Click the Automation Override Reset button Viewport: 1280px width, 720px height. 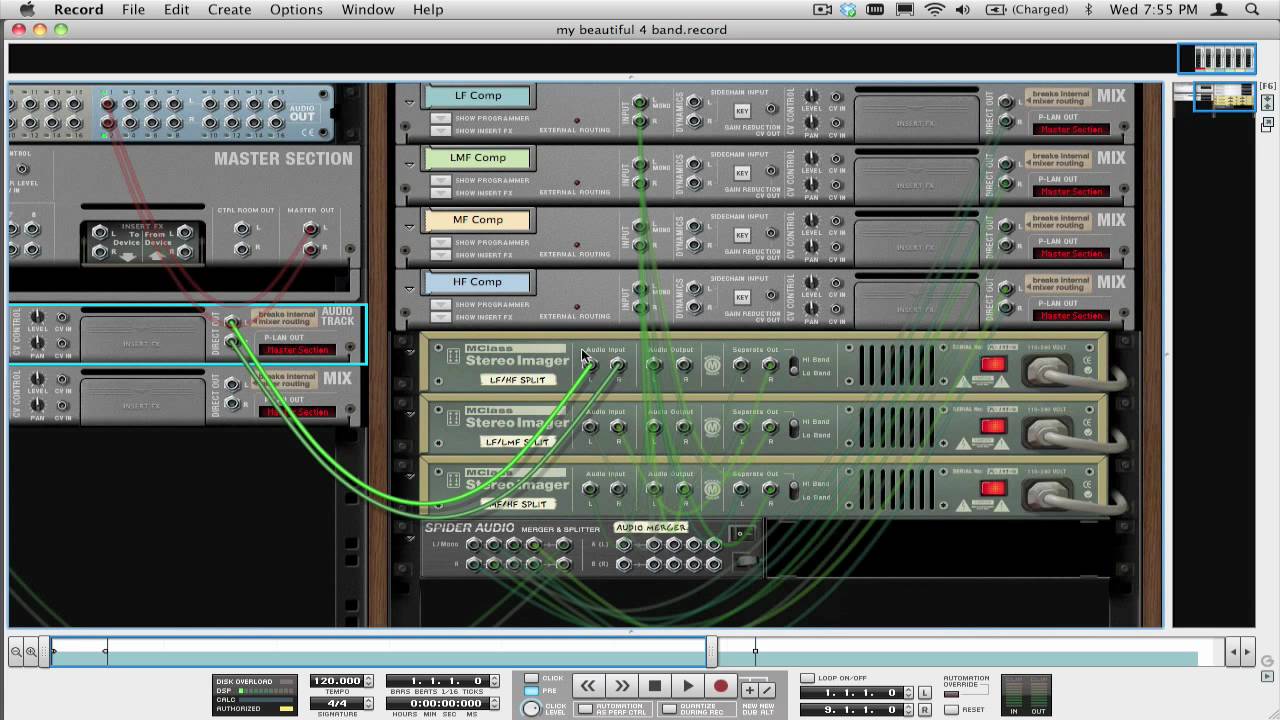pyautogui.click(x=951, y=709)
